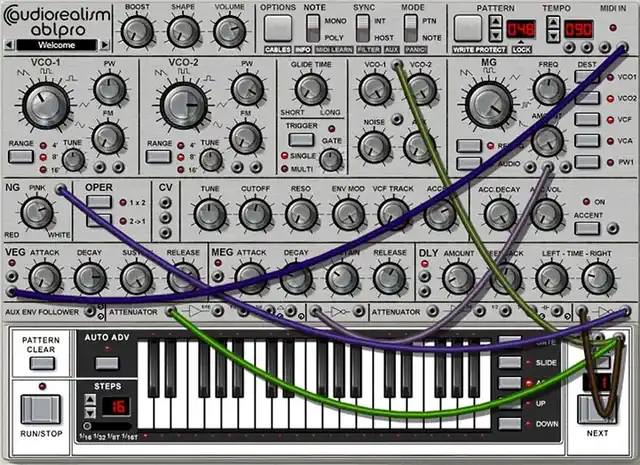Open the AUX tab

392,50
